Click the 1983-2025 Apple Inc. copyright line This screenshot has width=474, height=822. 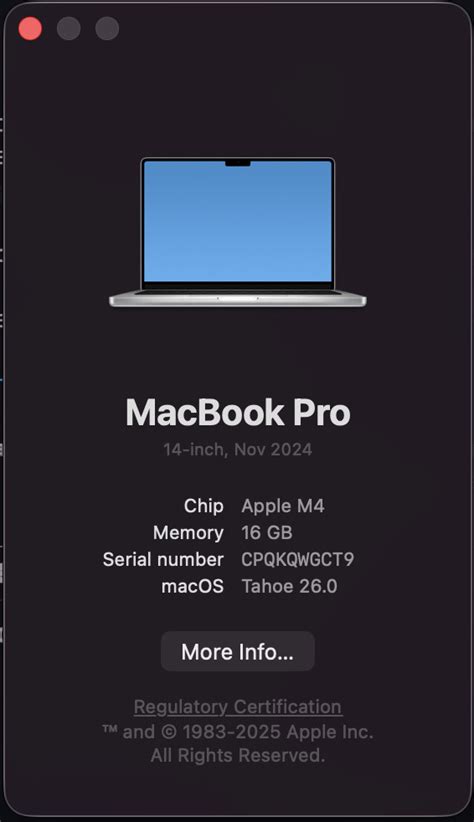click(x=238, y=732)
